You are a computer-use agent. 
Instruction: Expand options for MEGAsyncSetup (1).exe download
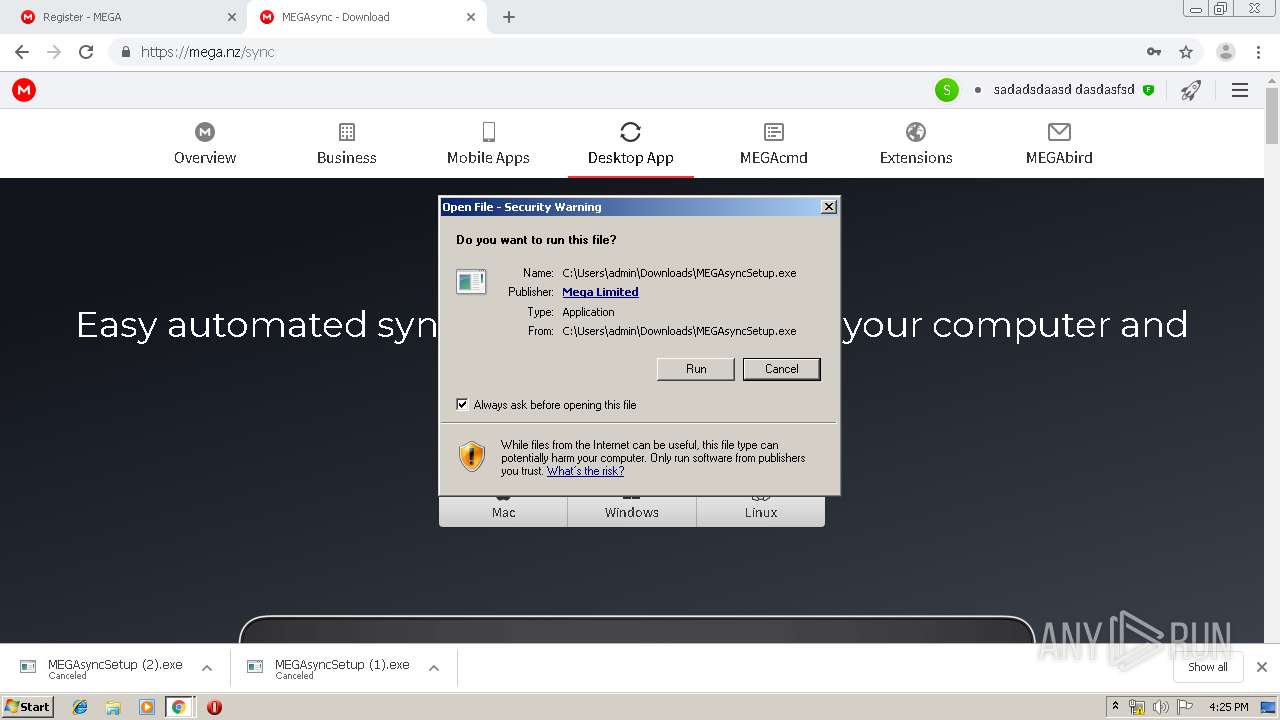434,668
